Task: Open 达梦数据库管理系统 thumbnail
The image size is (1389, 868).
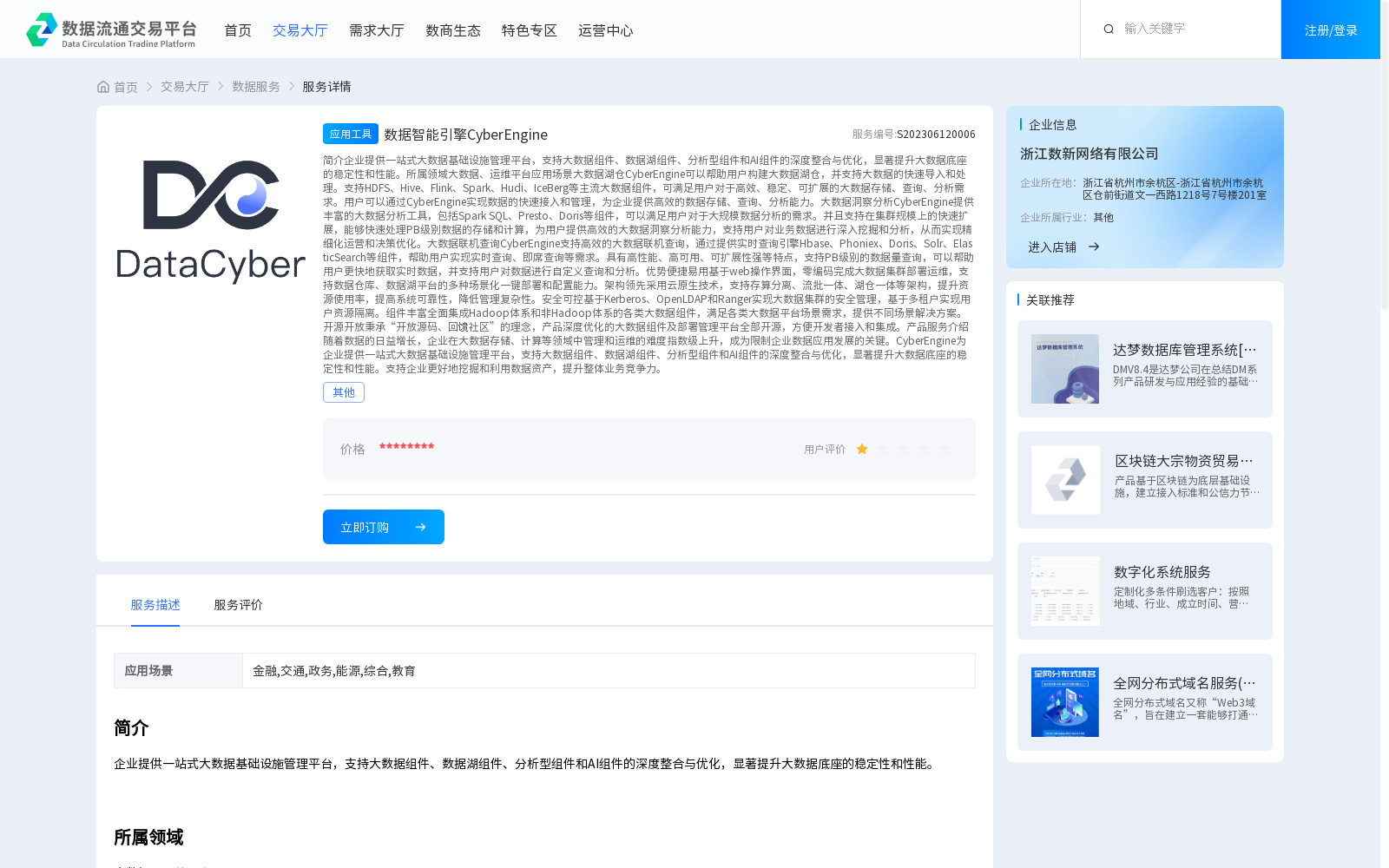Action: (x=1065, y=369)
